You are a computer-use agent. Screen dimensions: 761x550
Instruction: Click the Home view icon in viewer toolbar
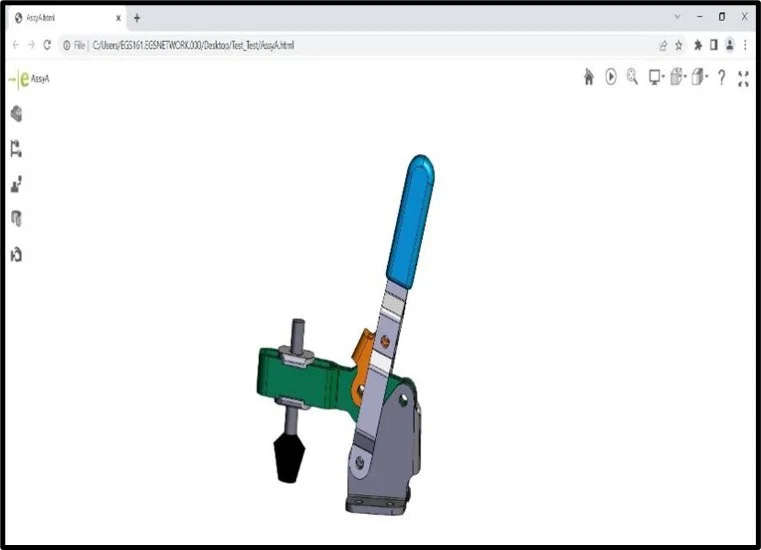click(x=589, y=77)
